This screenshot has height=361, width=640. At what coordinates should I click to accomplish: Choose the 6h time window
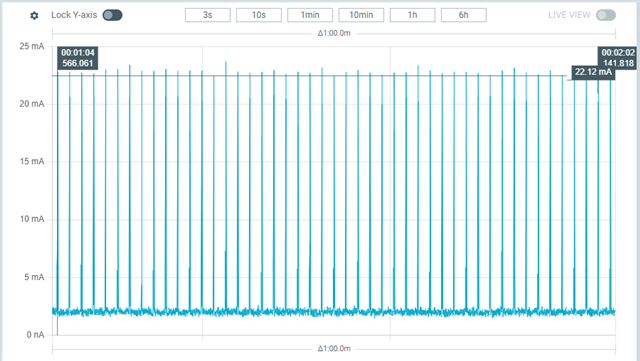pyautogui.click(x=464, y=15)
